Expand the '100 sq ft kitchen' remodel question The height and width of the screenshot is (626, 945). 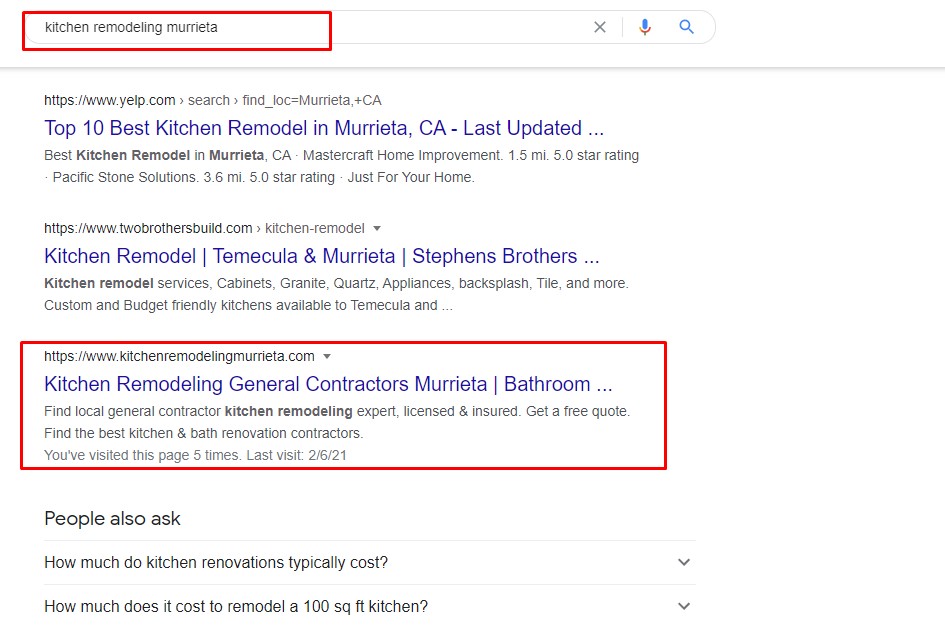(236, 607)
